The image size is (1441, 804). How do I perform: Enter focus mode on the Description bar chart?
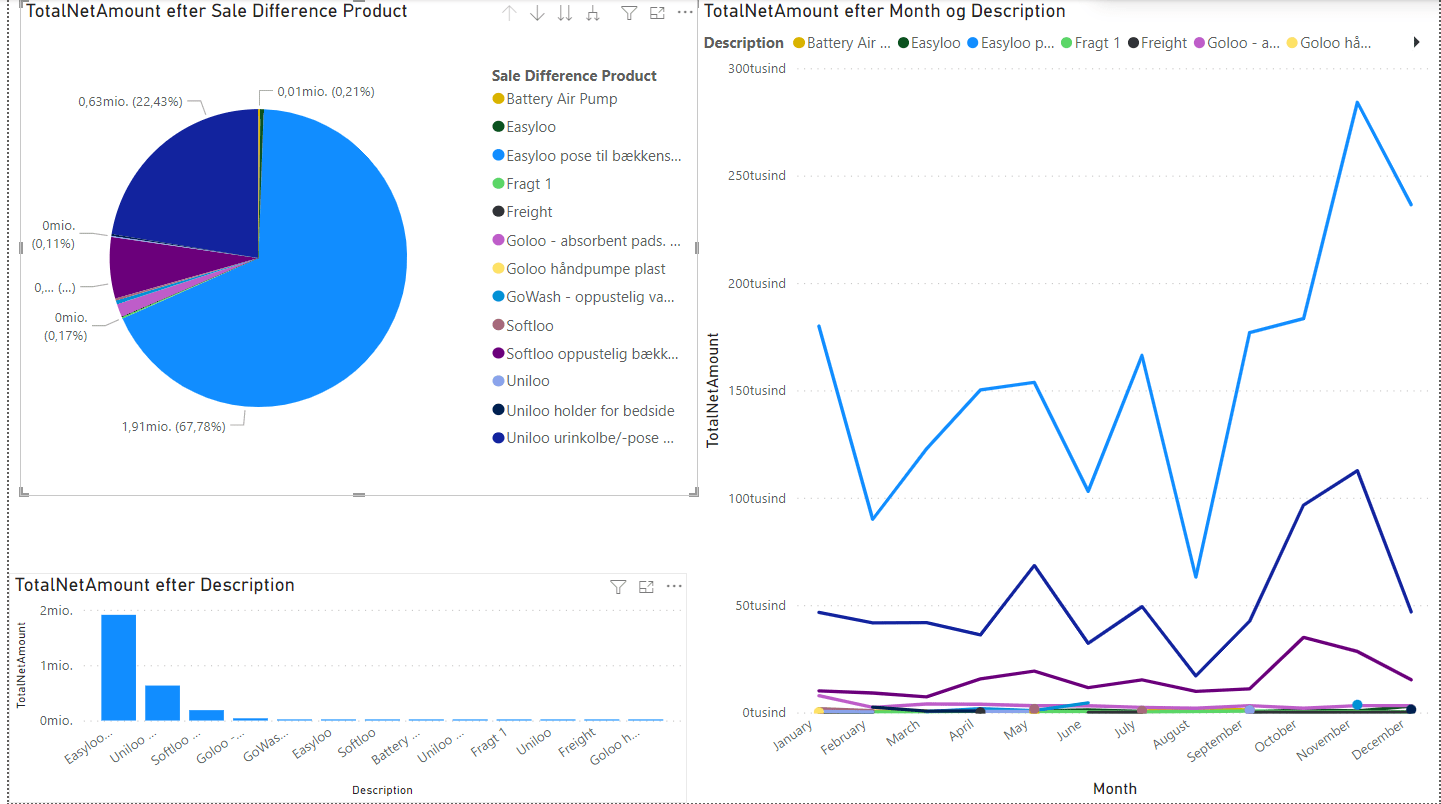(x=646, y=587)
